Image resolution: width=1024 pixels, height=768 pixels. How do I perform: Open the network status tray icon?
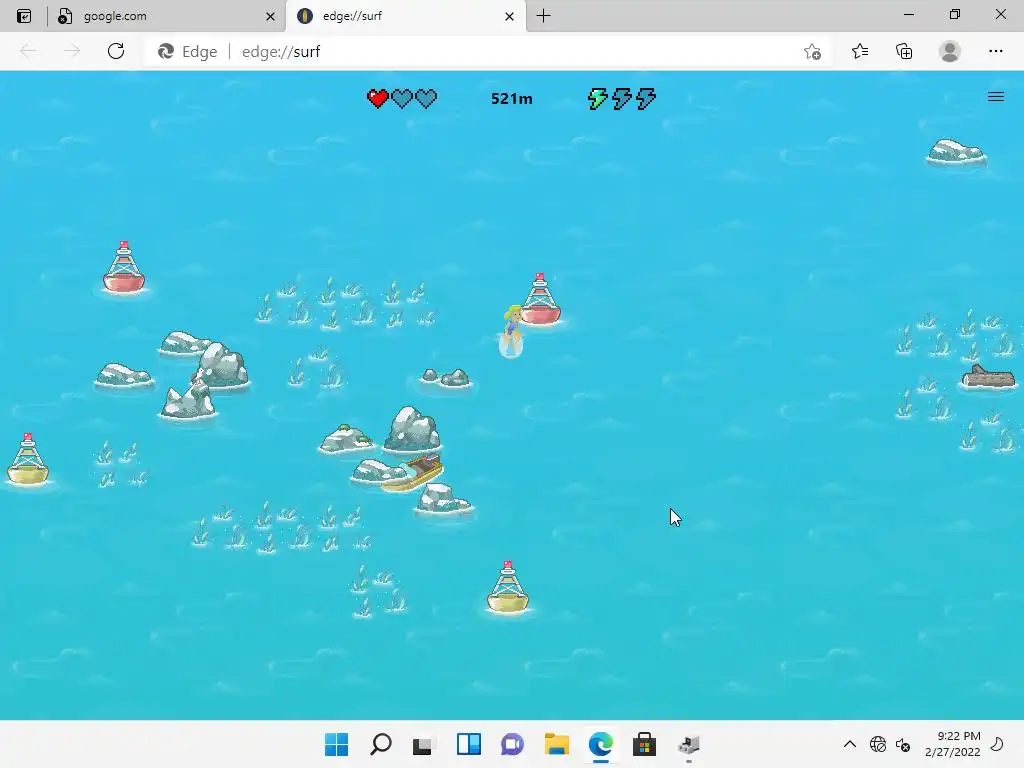[x=878, y=744]
